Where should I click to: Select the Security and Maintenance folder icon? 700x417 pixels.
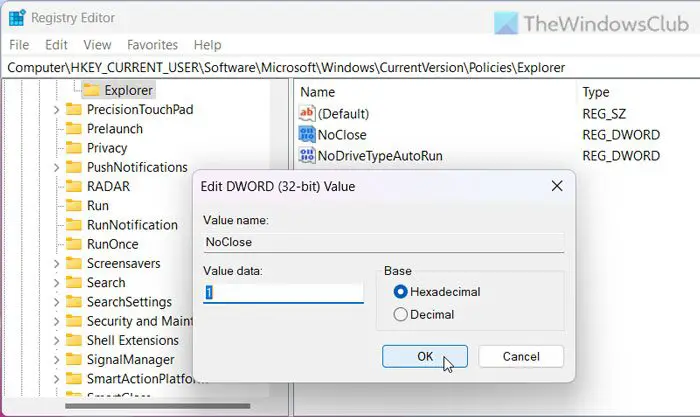coord(74,321)
